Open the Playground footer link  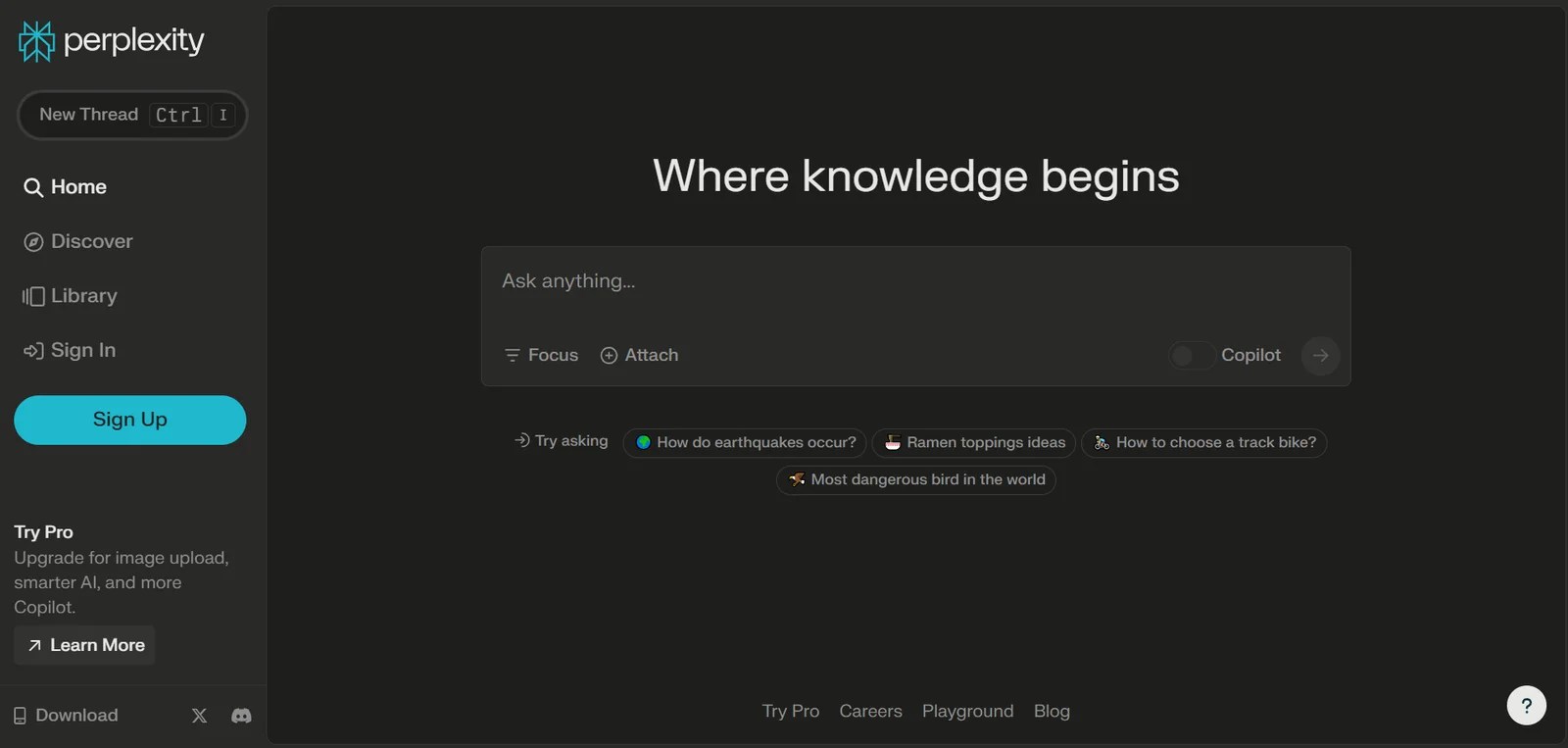tap(968, 711)
